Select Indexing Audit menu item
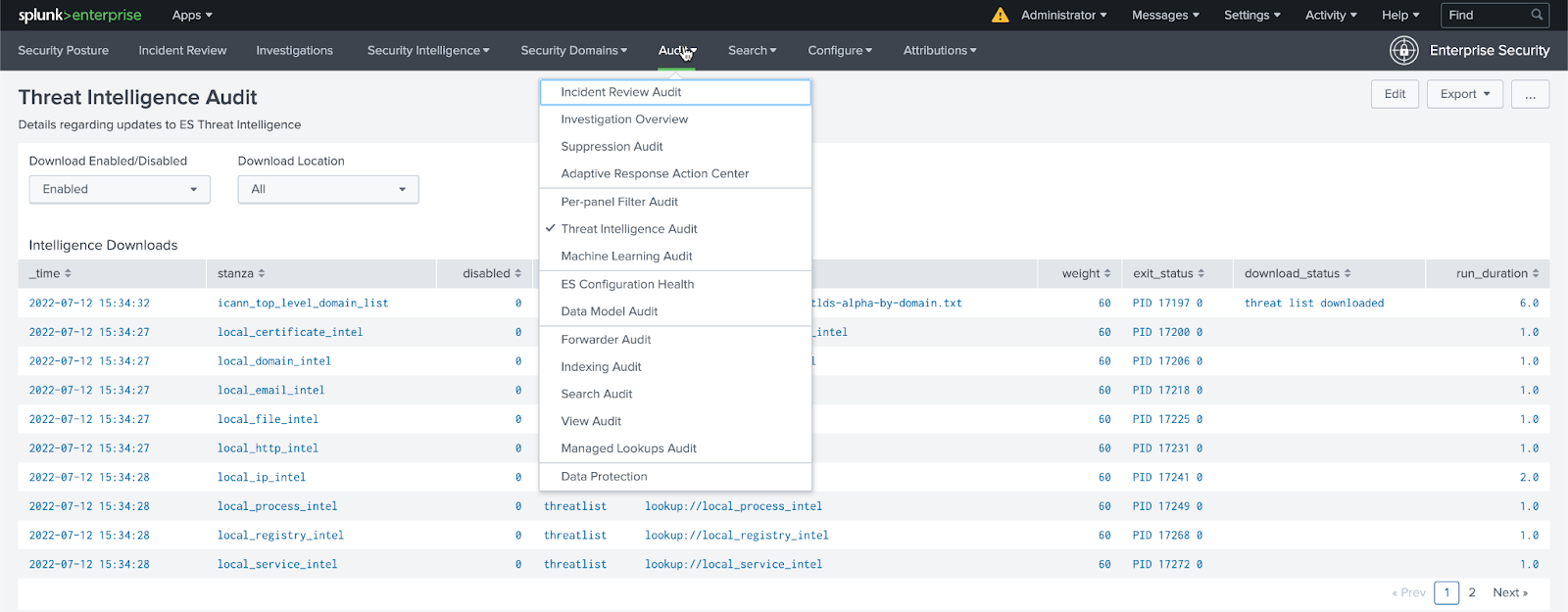This screenshot has height=612, width=1568. pyautogui.click(x=675, y=367)
